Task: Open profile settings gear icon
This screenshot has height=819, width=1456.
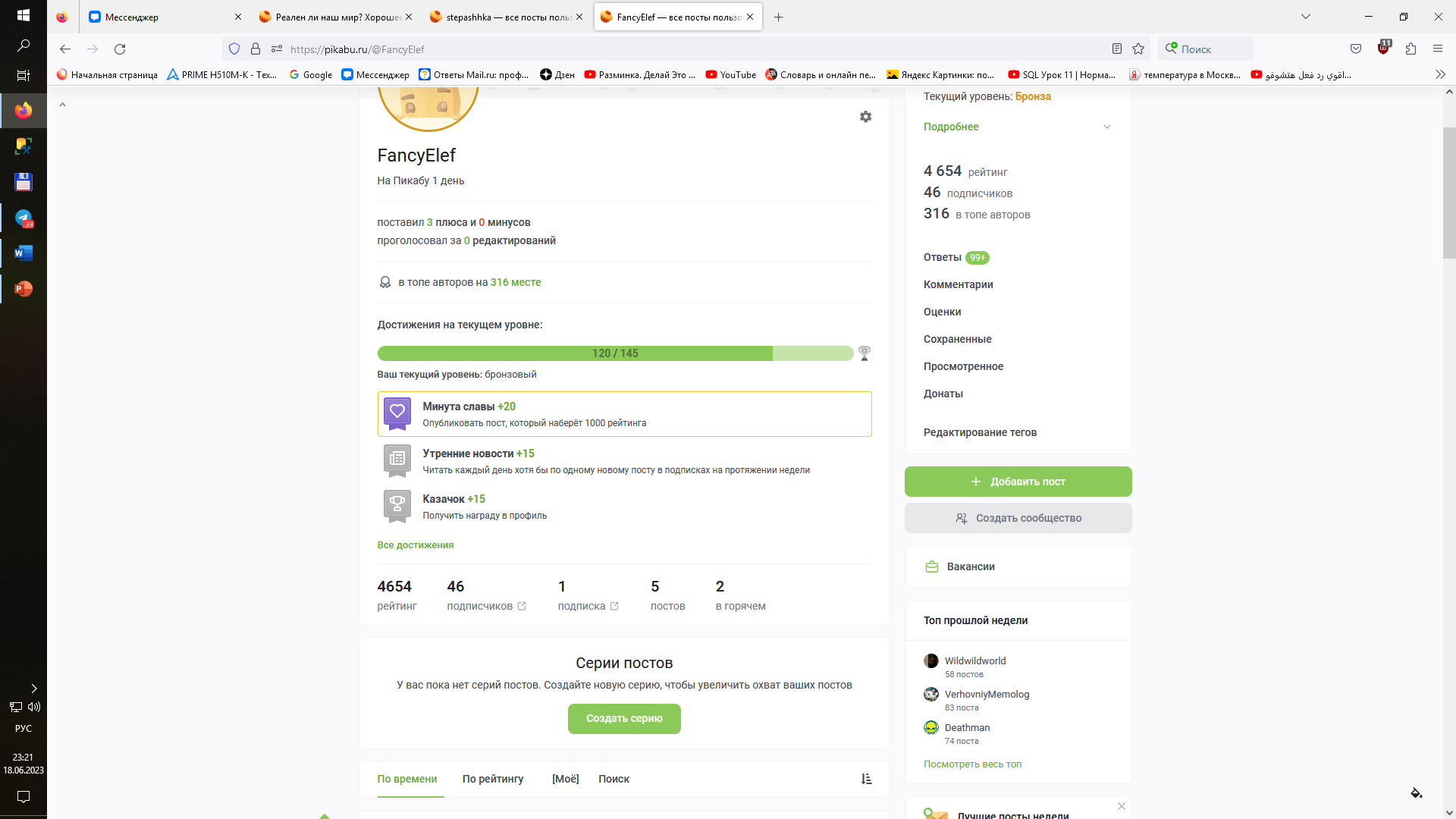Action: coord(865,117)
